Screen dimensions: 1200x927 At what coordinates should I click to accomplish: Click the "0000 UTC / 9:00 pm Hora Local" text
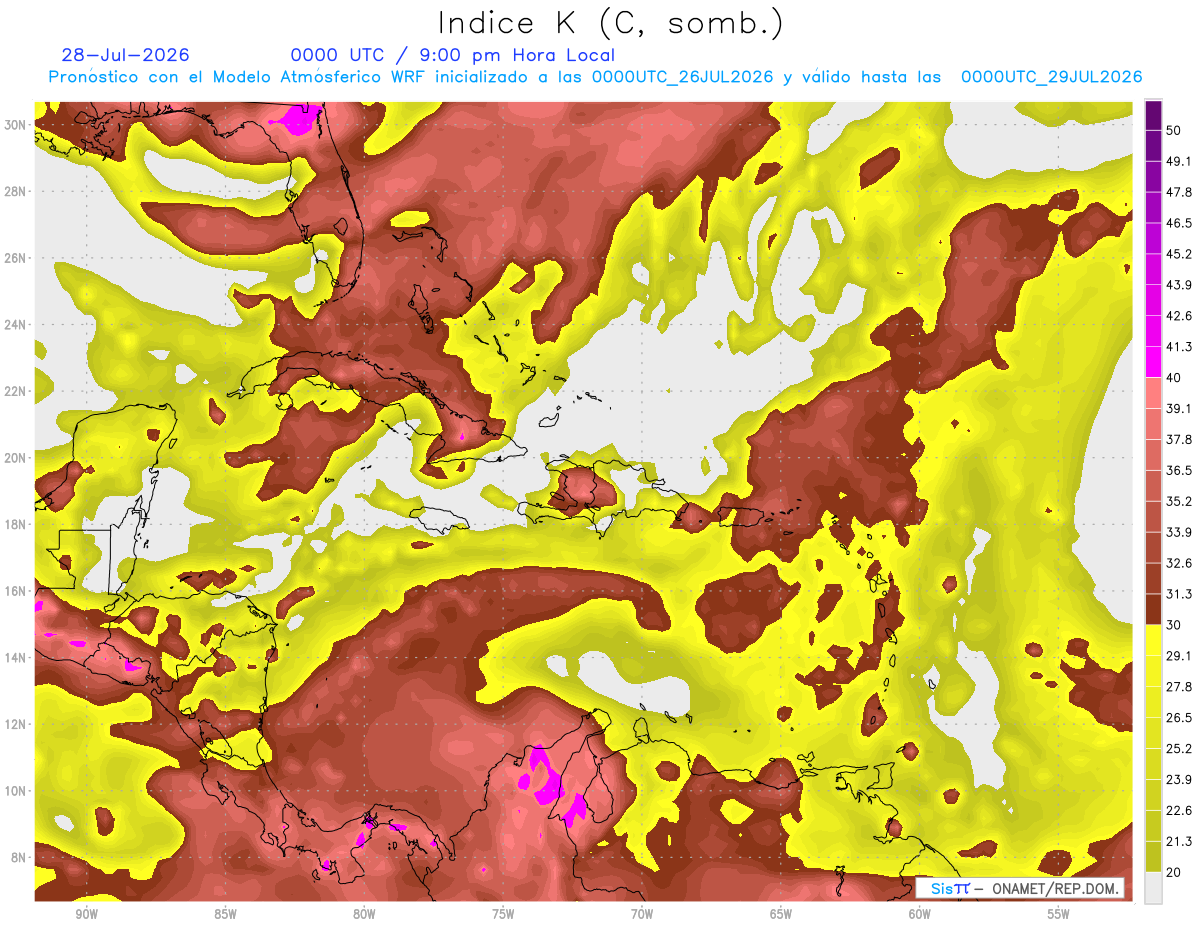click(x=452, y=55)
